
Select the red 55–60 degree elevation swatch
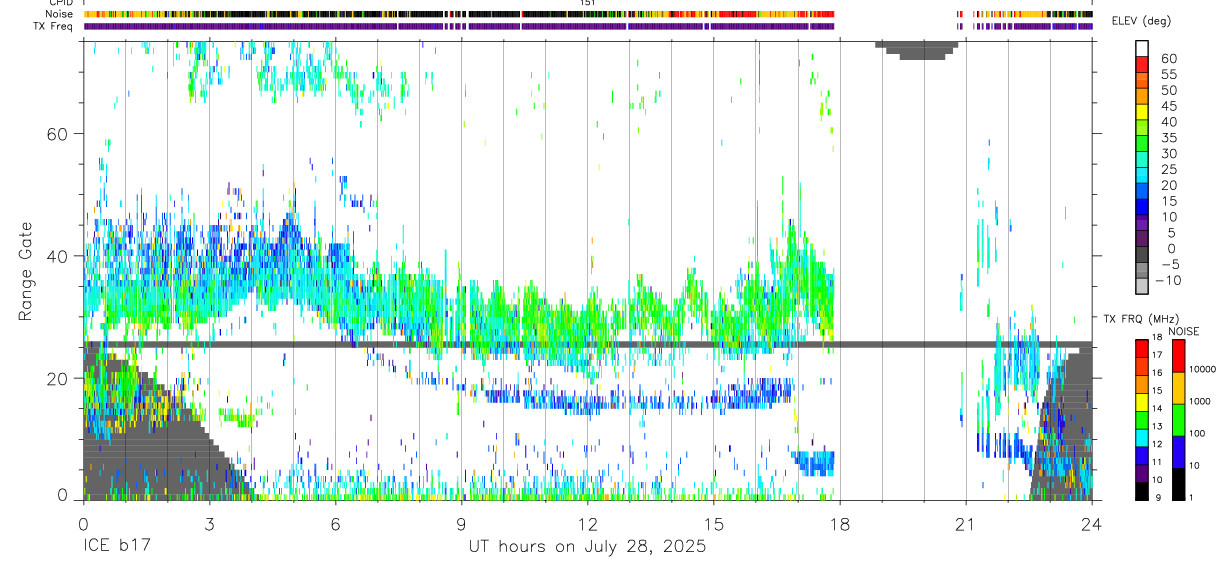point(1142,65)
